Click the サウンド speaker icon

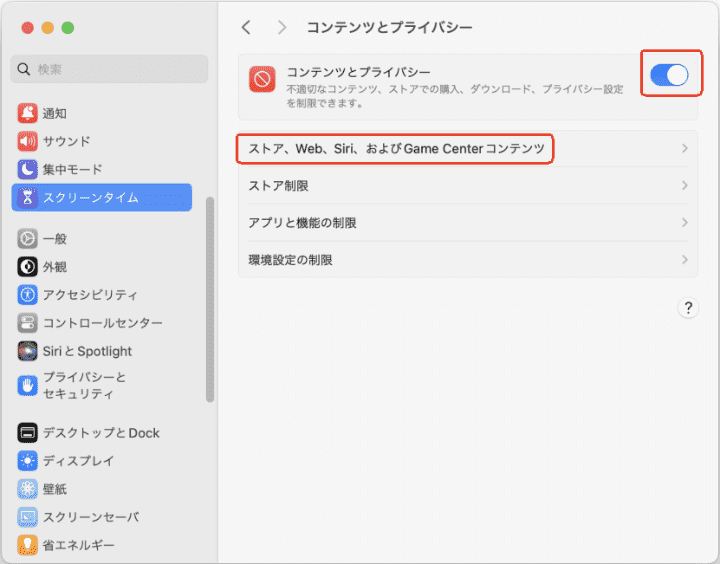coord(27,141)
